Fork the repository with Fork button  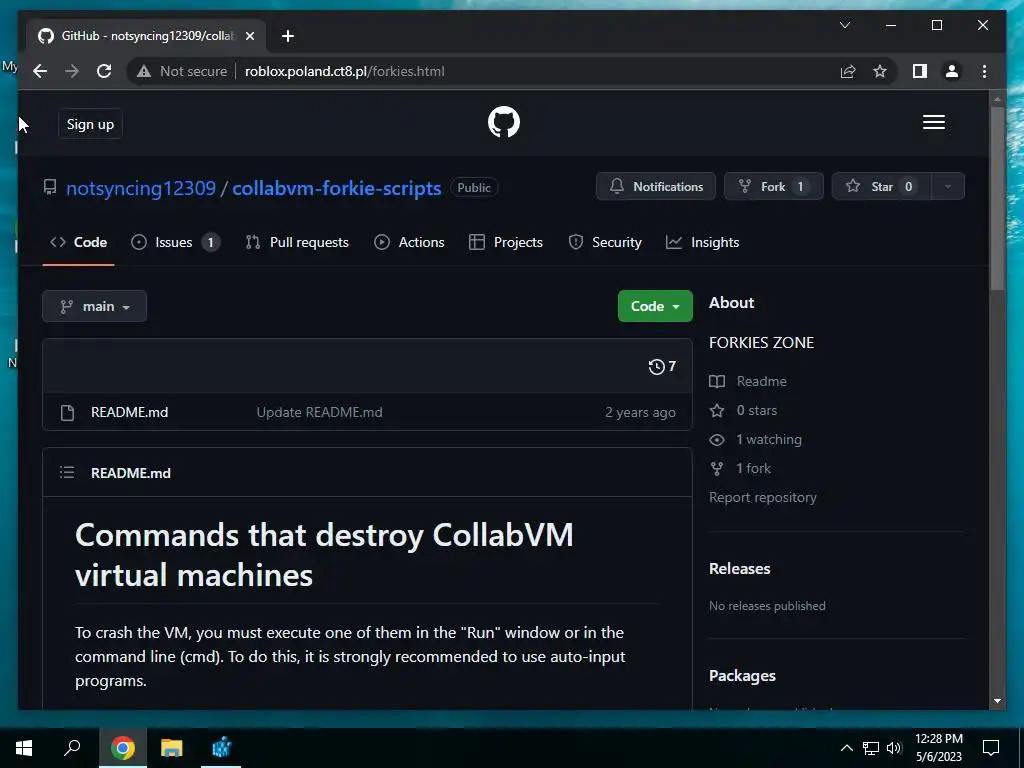click(773, 187)
